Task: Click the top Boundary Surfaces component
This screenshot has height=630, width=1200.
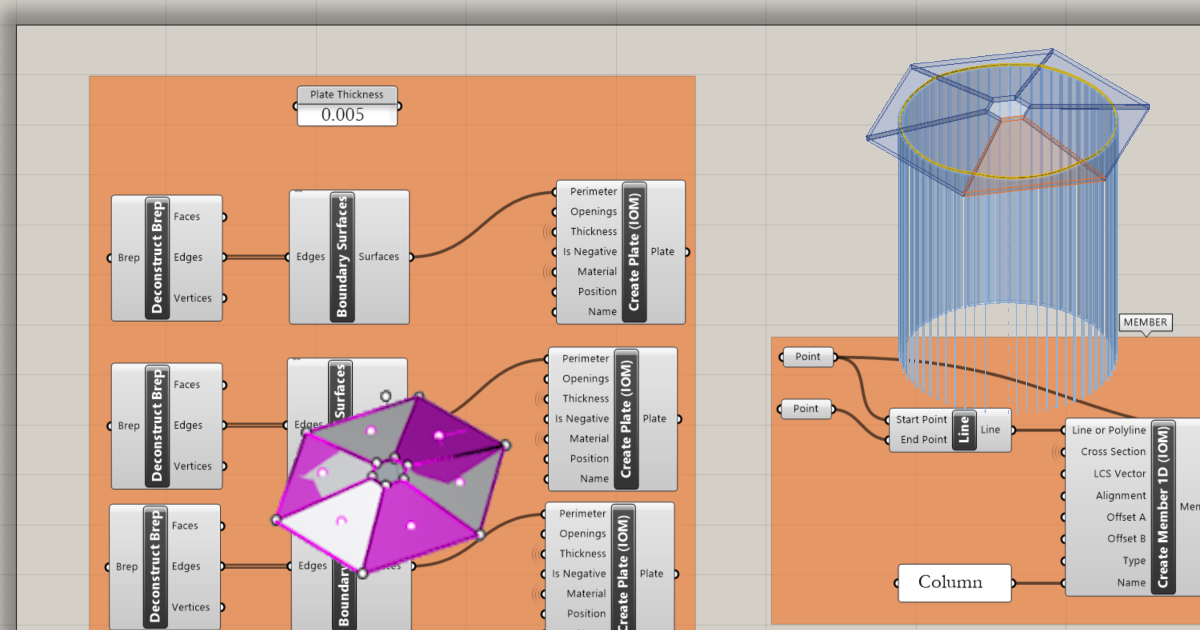Action: tap(342, 257)
